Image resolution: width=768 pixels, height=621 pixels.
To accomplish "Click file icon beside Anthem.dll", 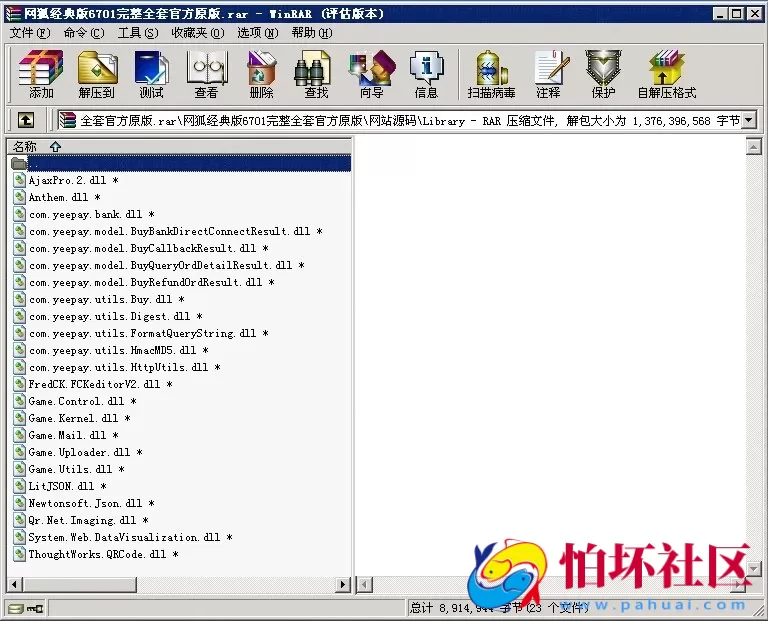I will click(x=20, y=197).
